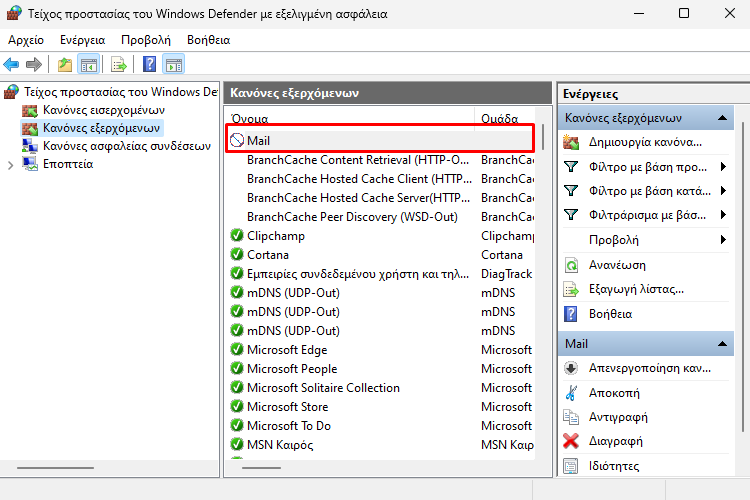The height and width of the screenshot is (500, 750).
Task: Click Απενεργοποίηση καν... action link
Action: (x=650, y=368)
